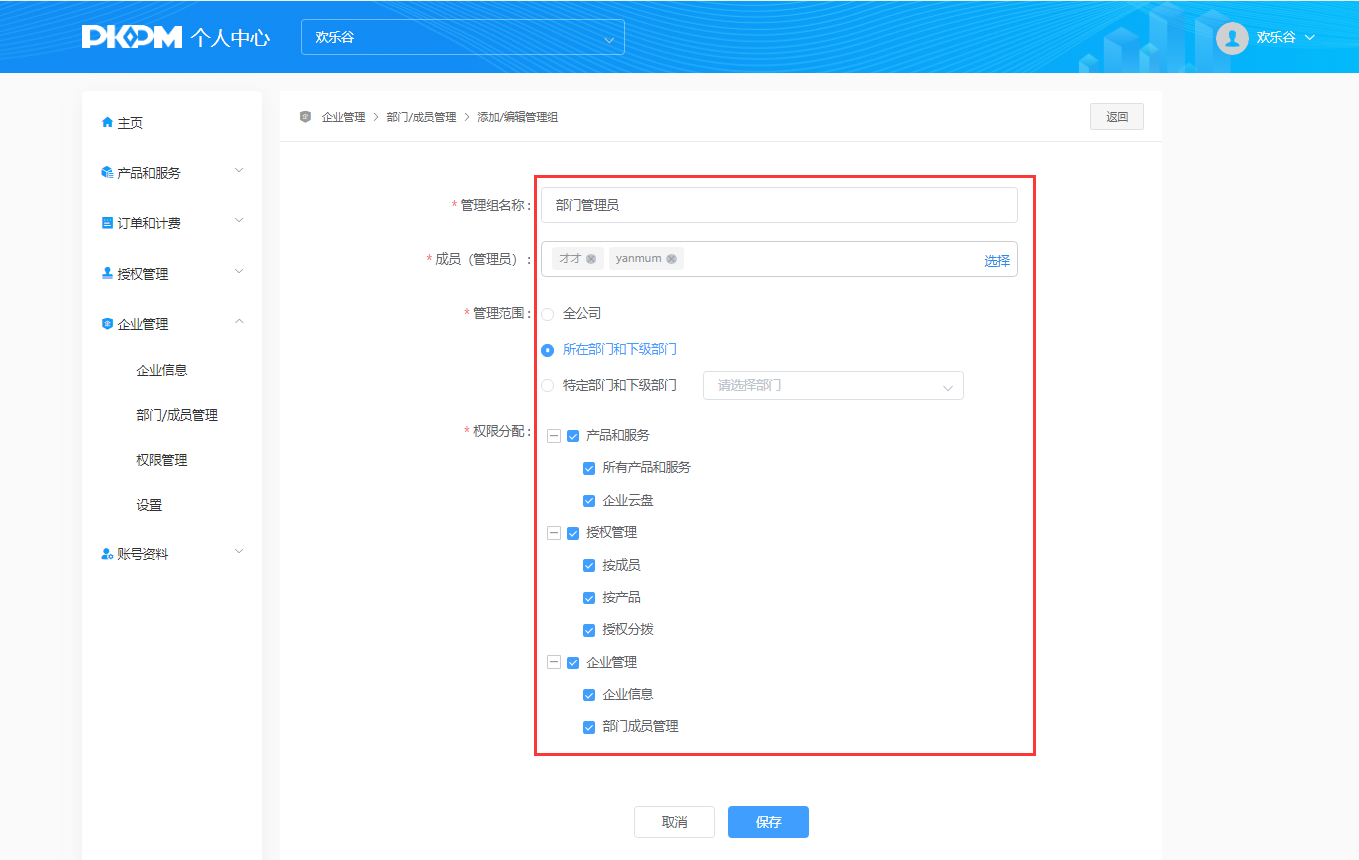Screen dimensions: 1359x860
Task: Click the 产品和服务 sidebar cube icon
Action: coord(107,172)
